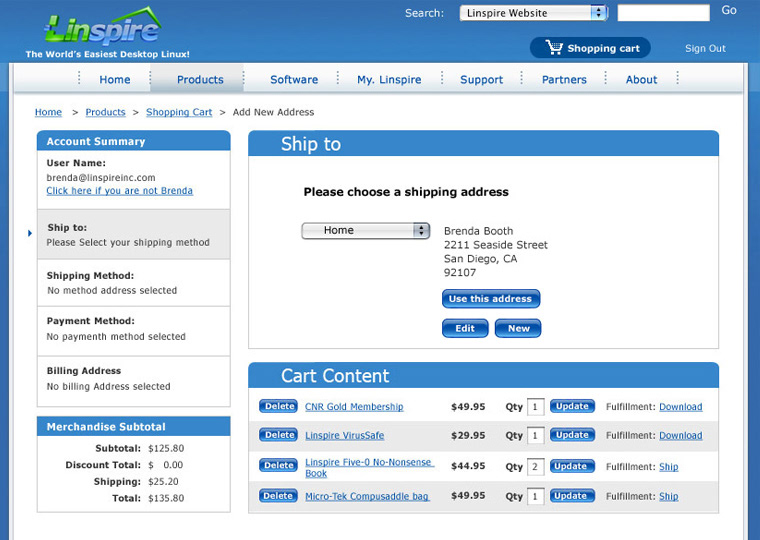Open the Home shipping address dropdown
Viewport: 760px width, 540px height.
(x=365, y=230)
